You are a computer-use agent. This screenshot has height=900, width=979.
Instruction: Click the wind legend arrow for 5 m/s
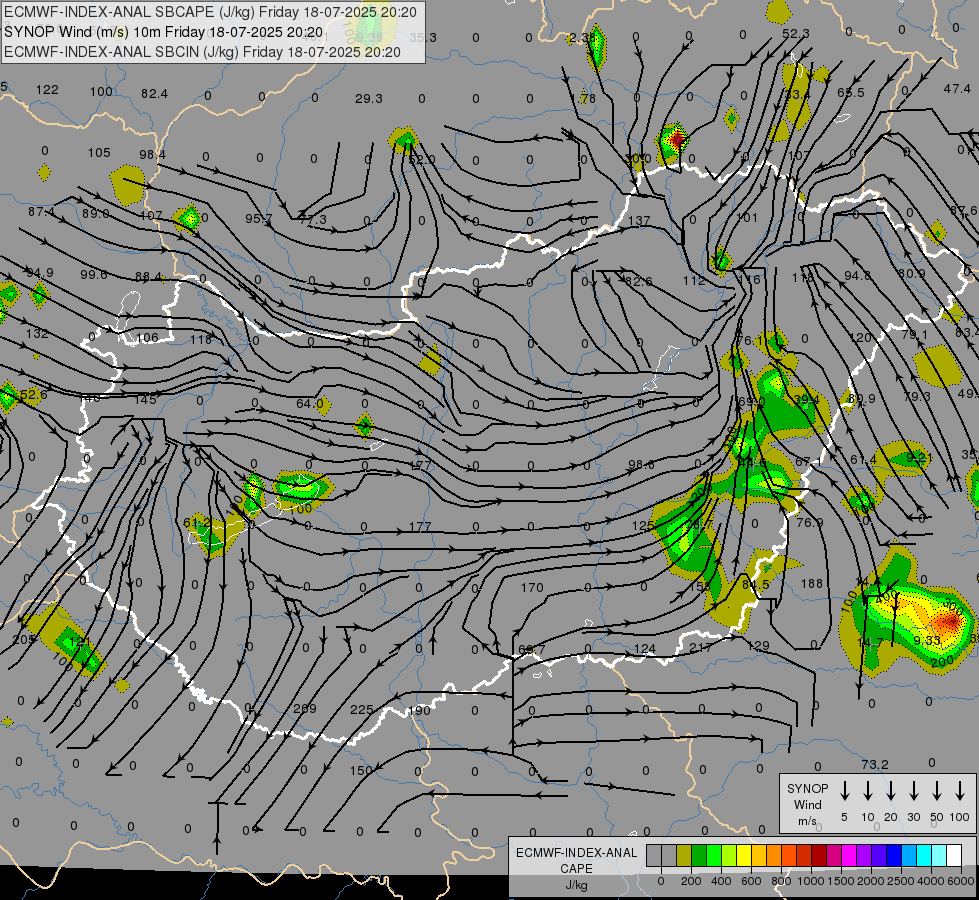(x=844, y=791)
